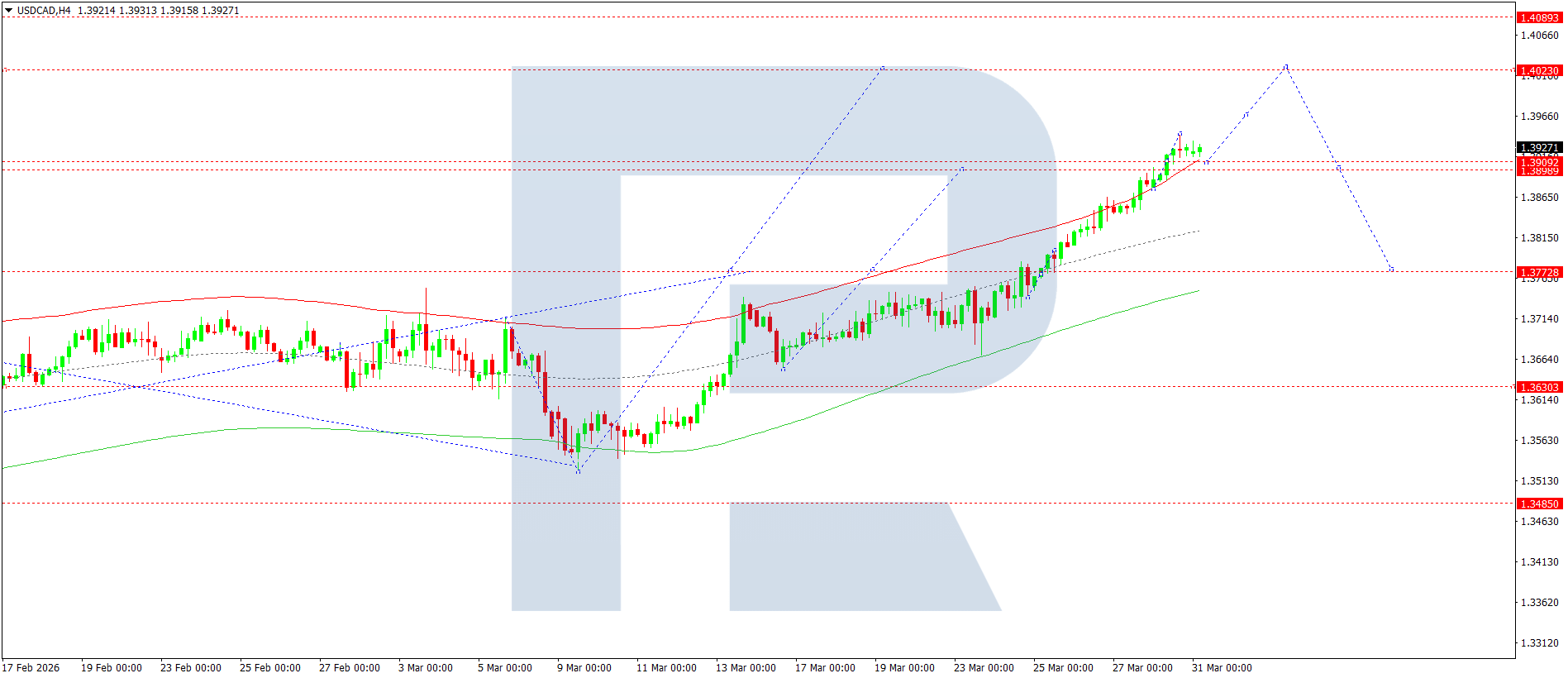Click the 17 Feb 2026 date label
Viewport: 1568px width, 678px height.
point(31,667)
